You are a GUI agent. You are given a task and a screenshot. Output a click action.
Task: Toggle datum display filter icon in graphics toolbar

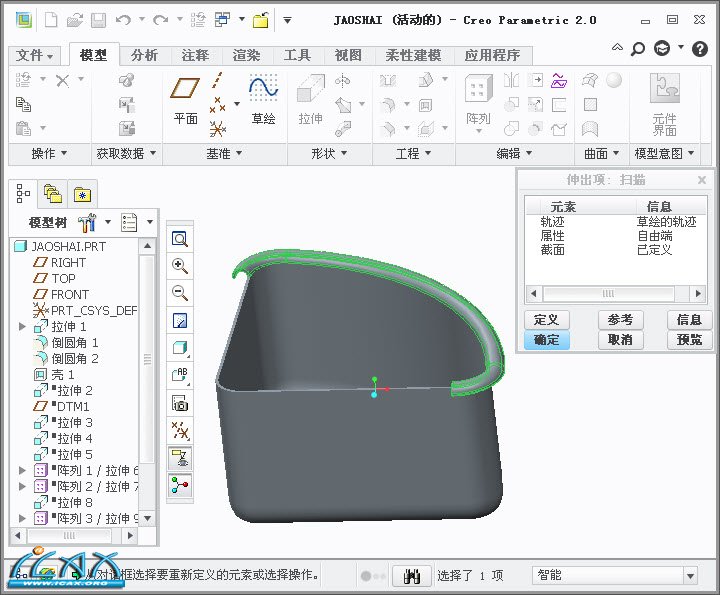180,430
